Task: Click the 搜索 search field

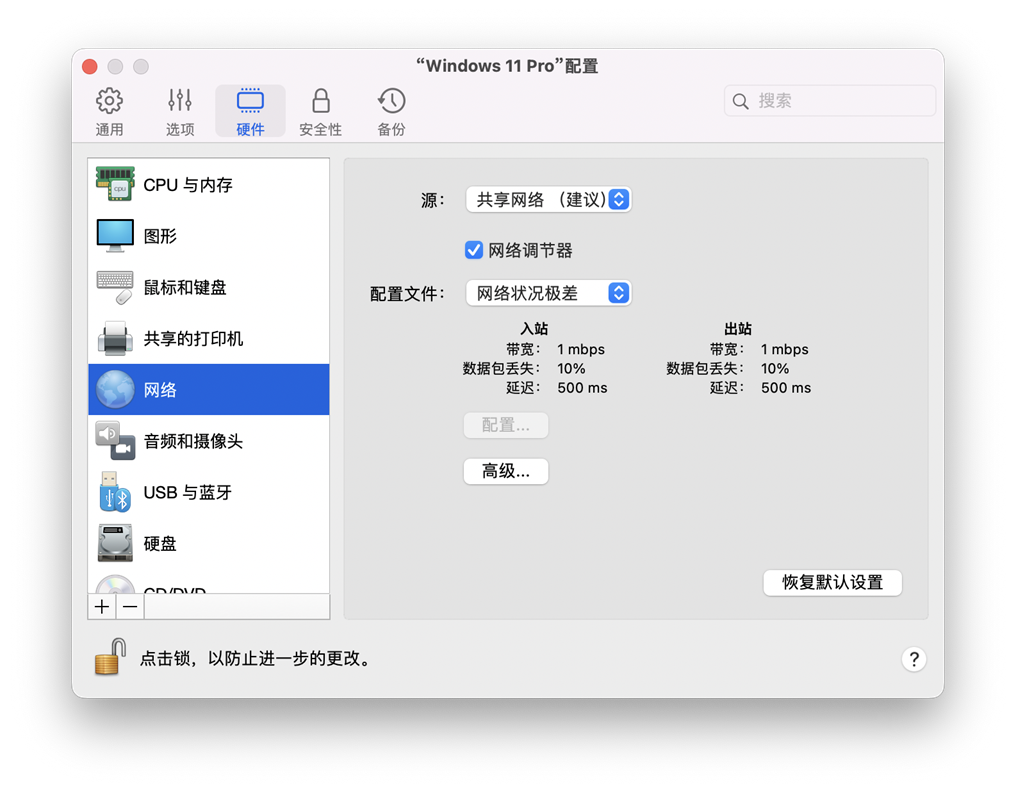Action: click(x=829, y=101)
